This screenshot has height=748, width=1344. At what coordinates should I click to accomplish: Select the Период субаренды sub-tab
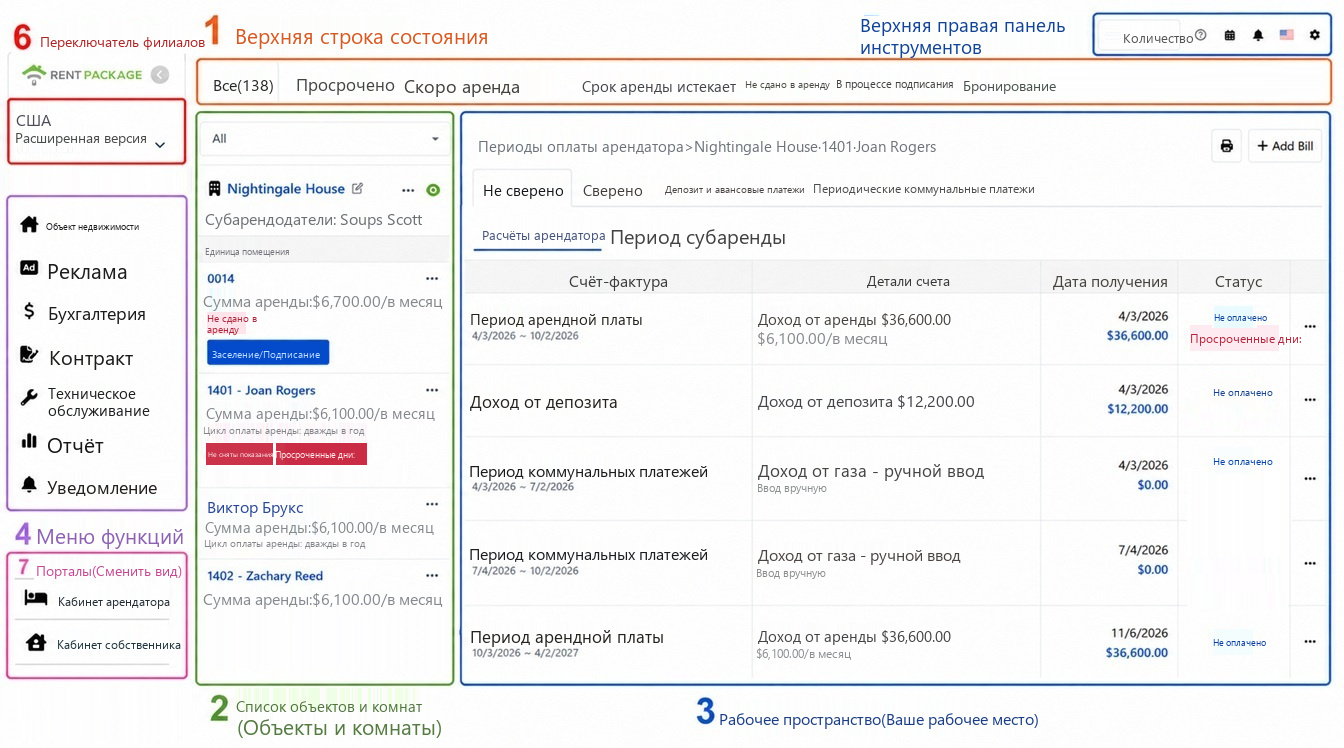pos(698,238)
